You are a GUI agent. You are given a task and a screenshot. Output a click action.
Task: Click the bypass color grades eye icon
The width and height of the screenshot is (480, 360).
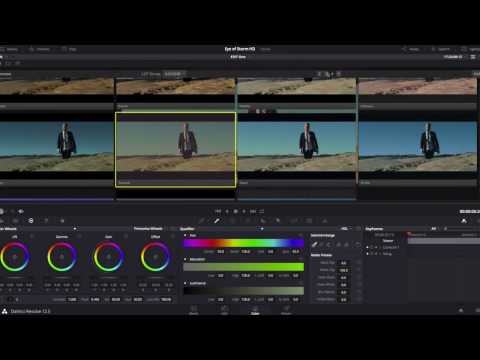pyautogui.click(x=21, y=211)
